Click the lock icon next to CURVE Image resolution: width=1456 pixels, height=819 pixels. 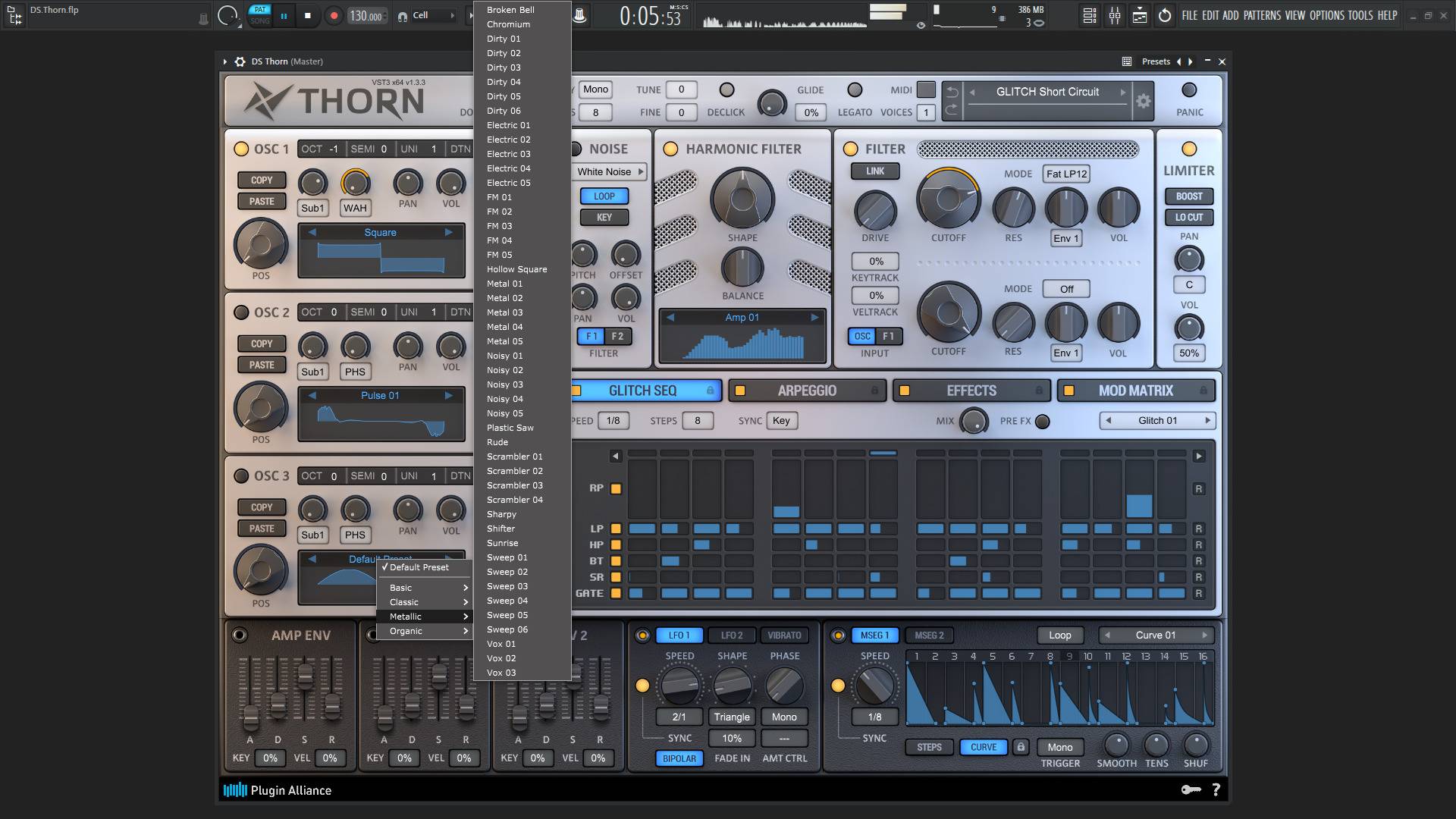coord(1021,747)
